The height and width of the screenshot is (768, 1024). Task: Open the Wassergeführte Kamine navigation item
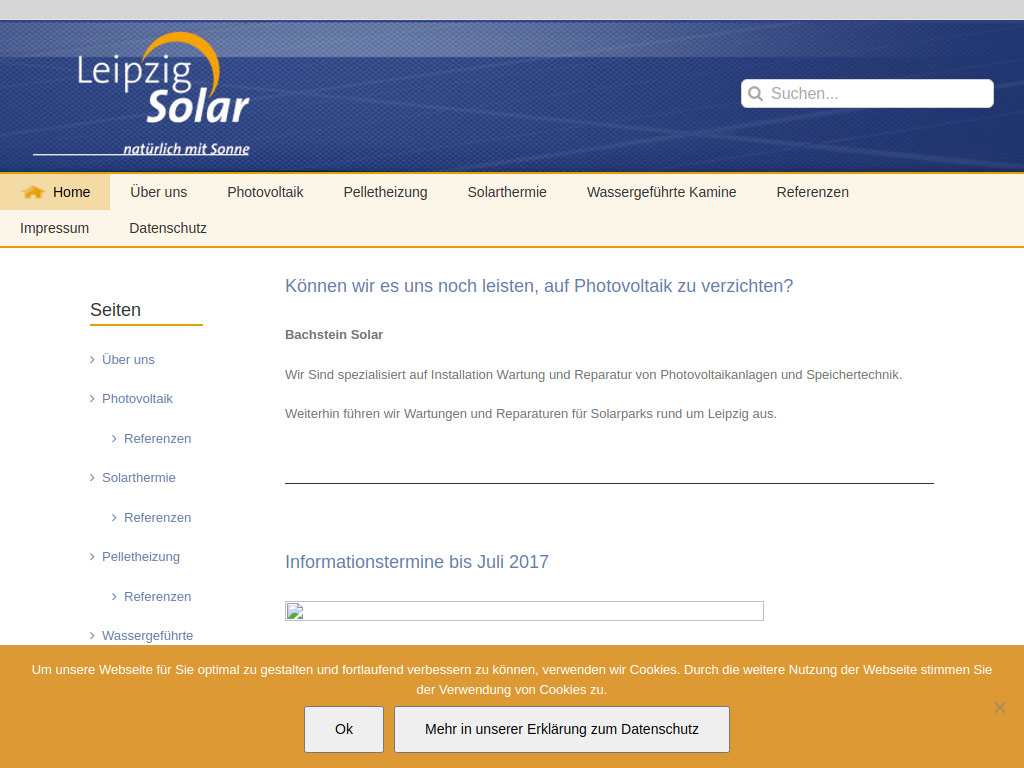tap(661, 192)
